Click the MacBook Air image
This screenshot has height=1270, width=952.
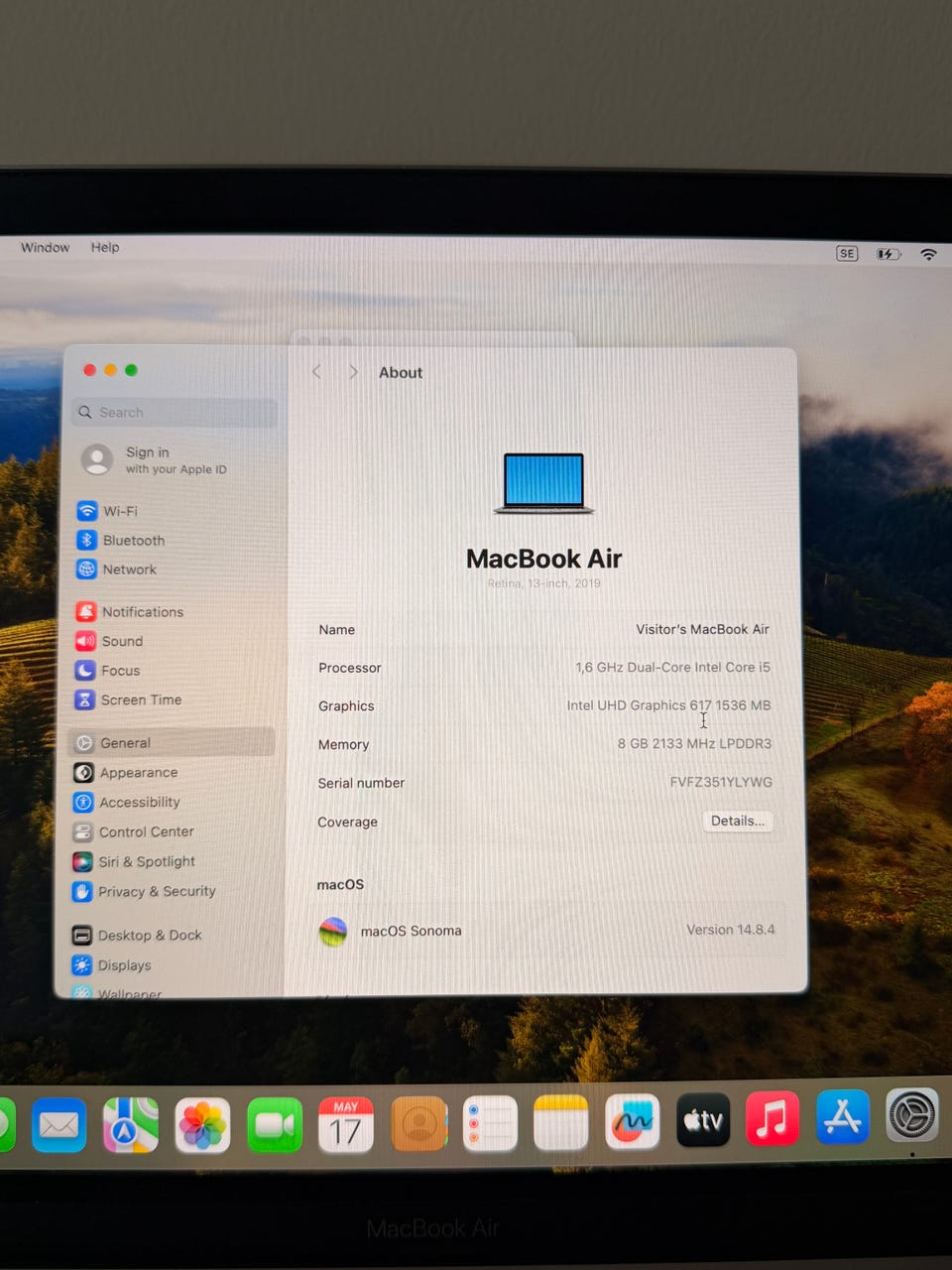(x=544, y=483)
